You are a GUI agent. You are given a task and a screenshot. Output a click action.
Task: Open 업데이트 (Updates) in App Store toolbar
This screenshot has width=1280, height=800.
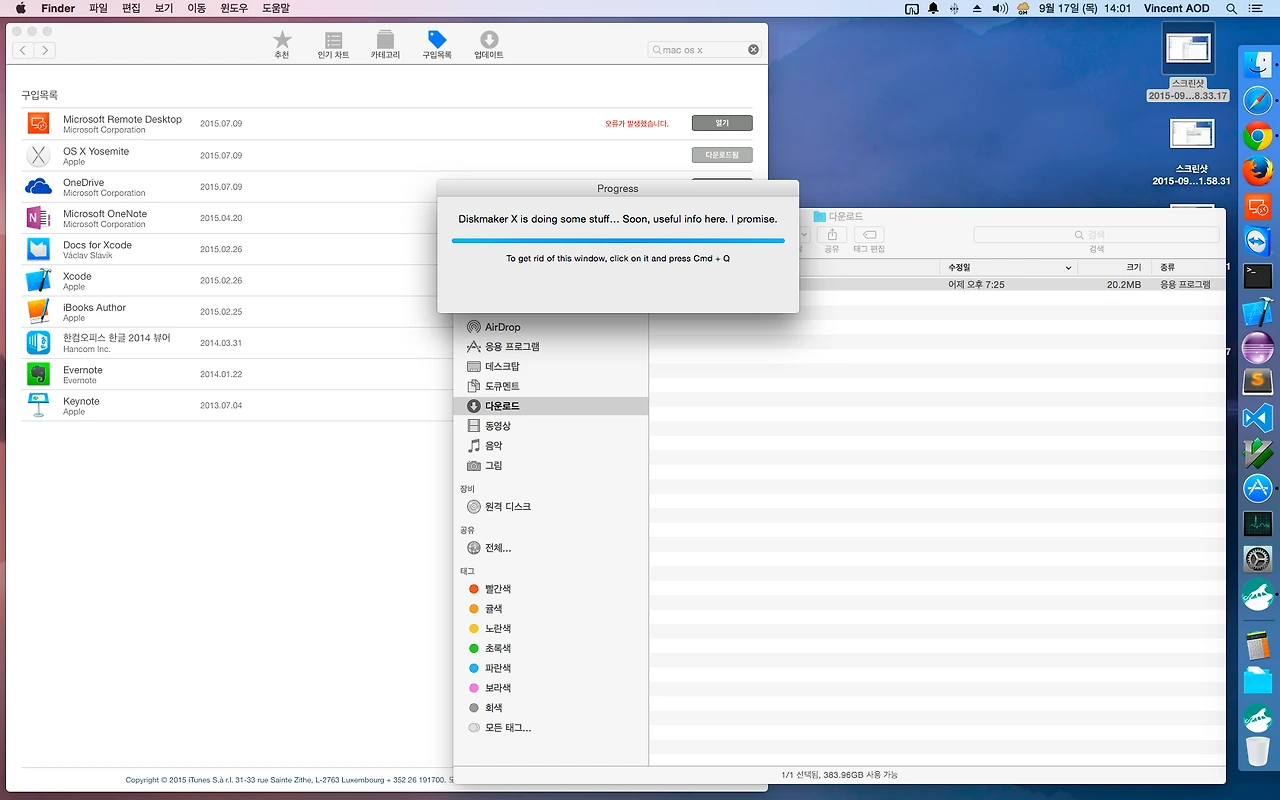[489, 44]
